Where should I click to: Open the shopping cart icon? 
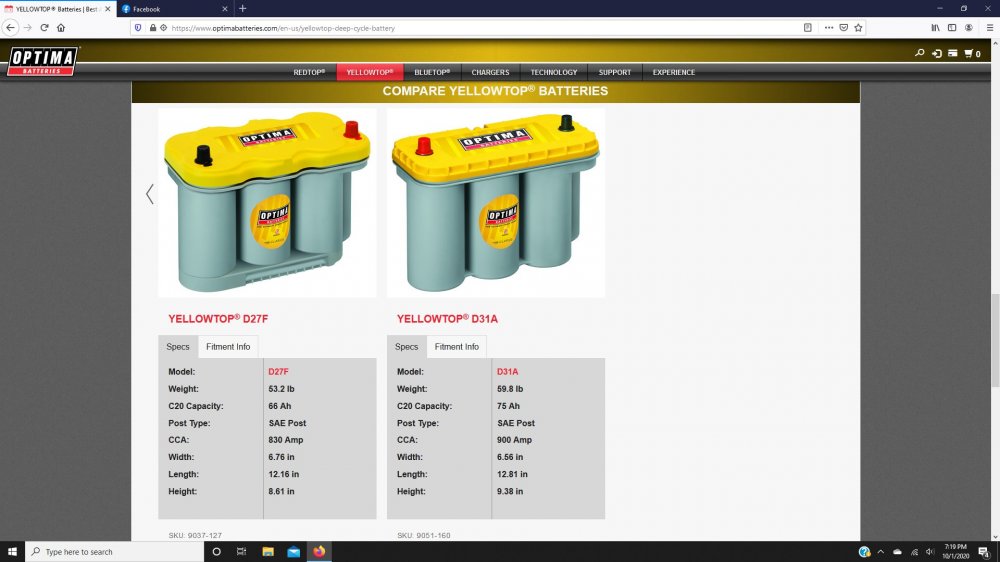971,53
